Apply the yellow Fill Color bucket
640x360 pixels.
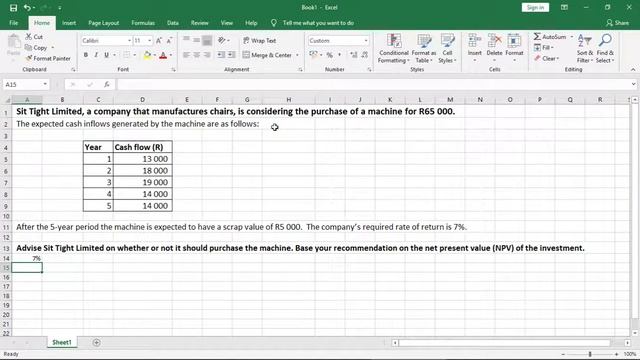click(147, 55)
